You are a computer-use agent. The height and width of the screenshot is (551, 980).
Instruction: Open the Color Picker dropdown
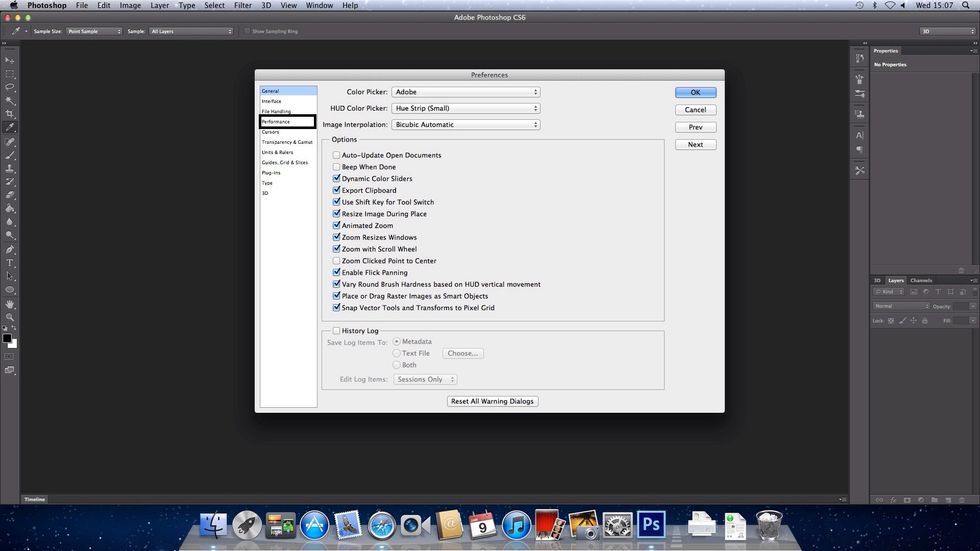466,92
